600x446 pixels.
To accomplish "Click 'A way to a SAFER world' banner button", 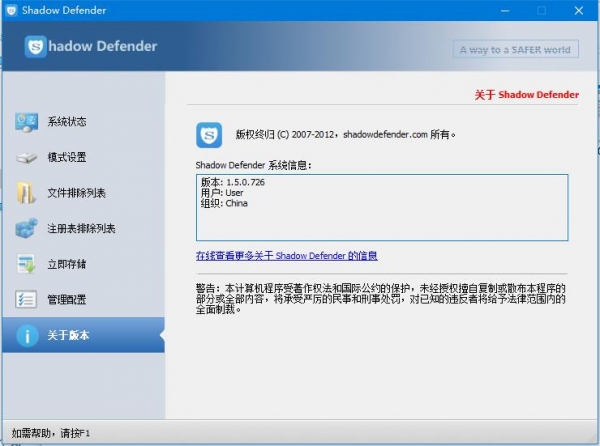I will [x=515, y=49].
